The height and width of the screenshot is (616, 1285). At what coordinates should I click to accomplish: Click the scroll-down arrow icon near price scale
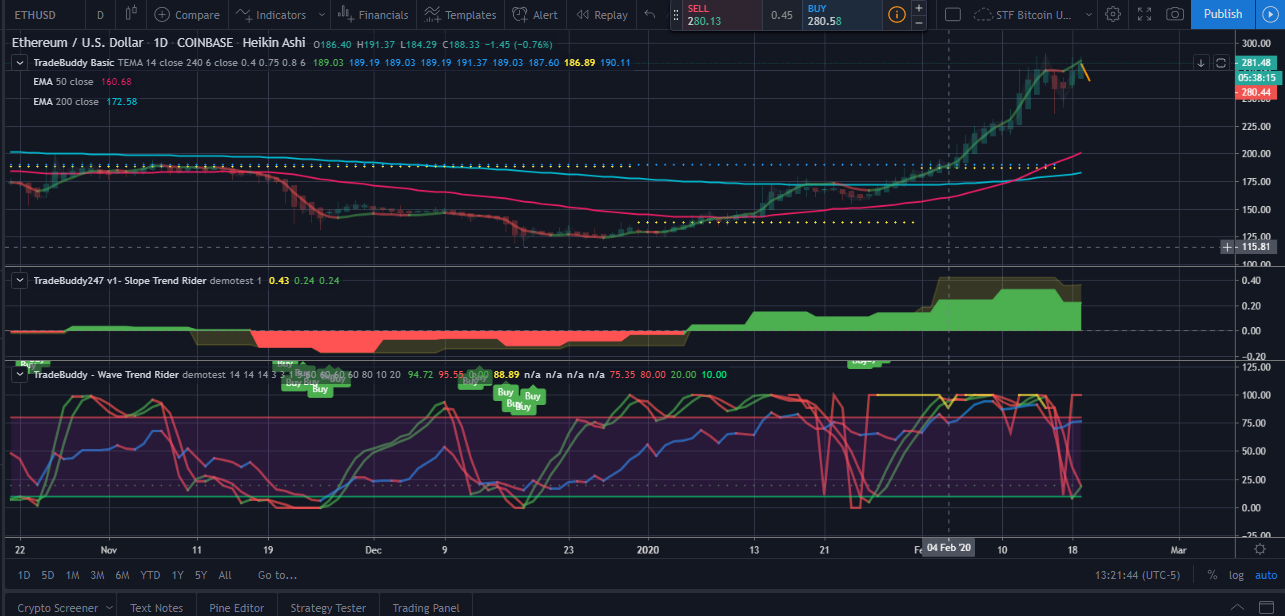(x=1202, y=62)
